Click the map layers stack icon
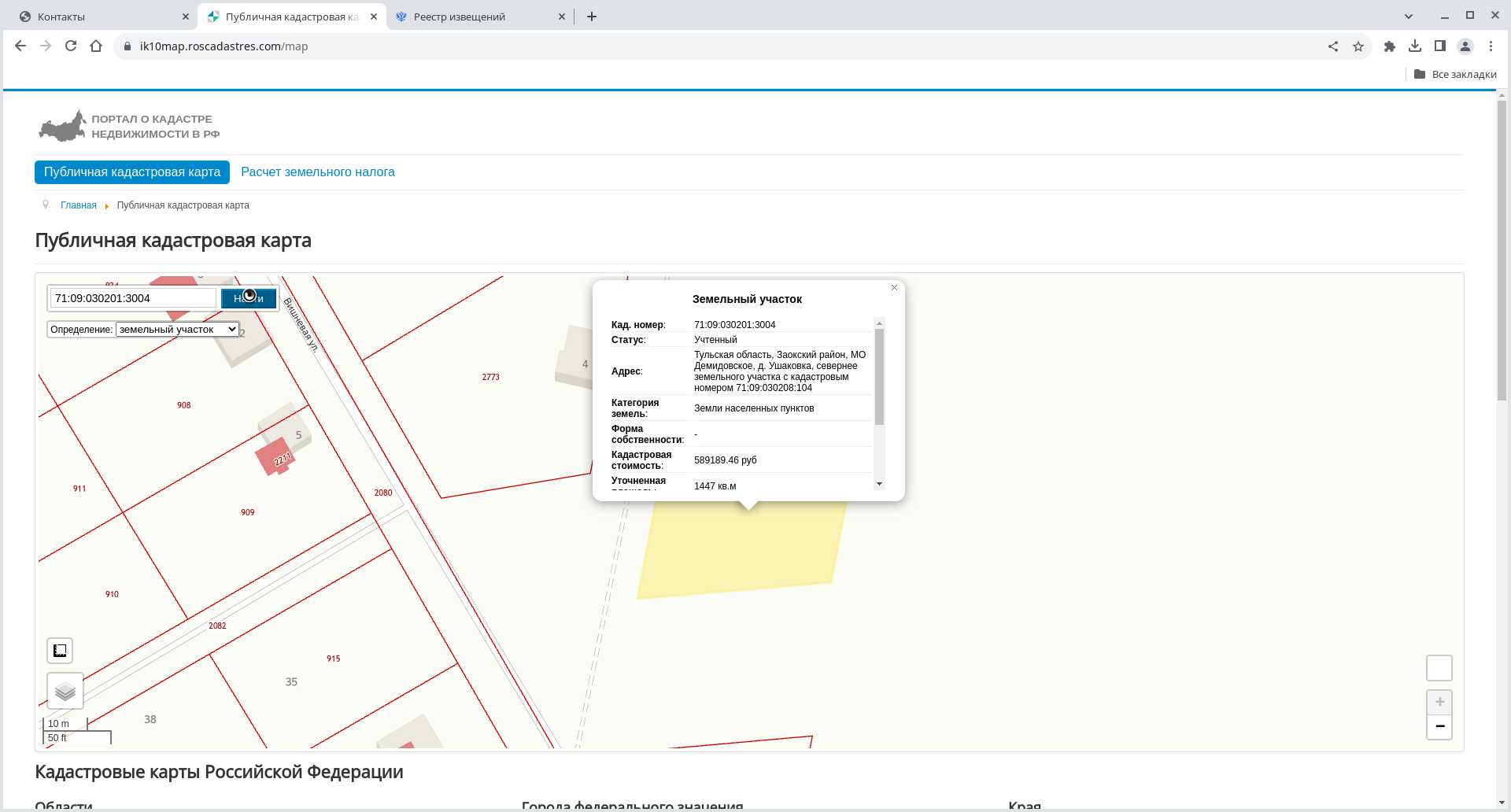Viewport: 1511px width, 812px height. click(65, 692)
